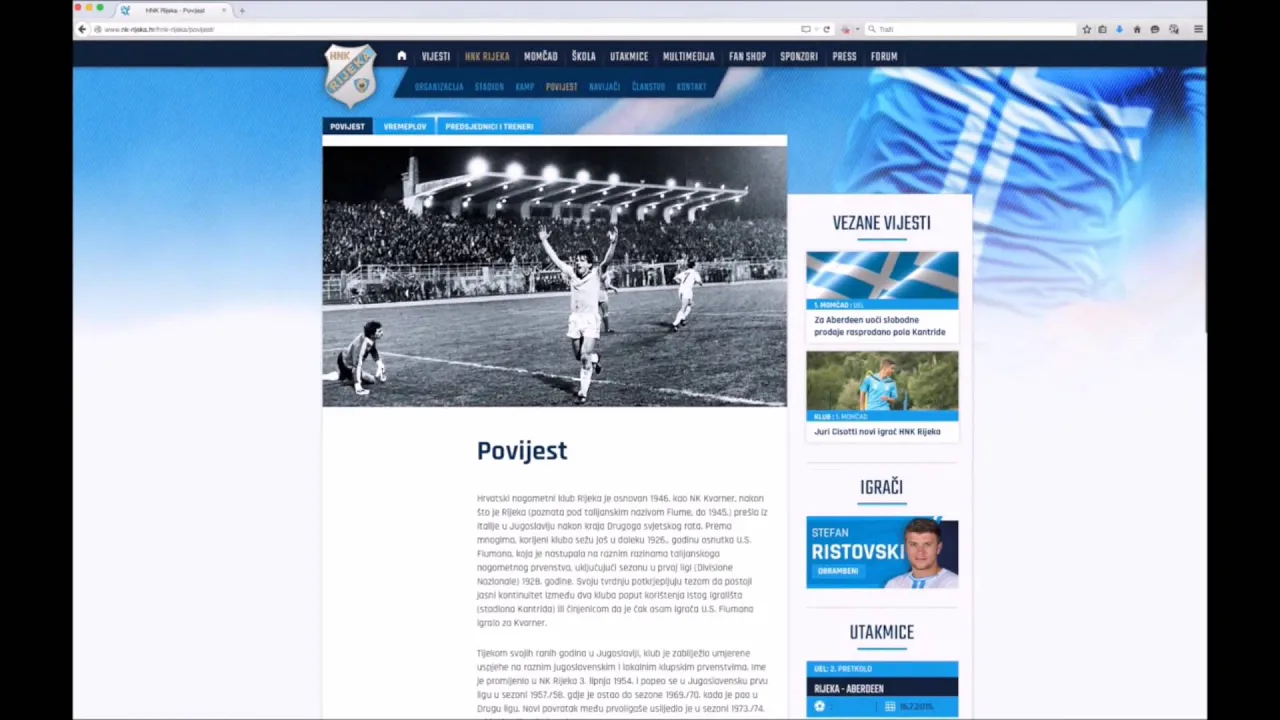Select ČLANSTVO in the submenu
The width and height of the screenshot is (1280, 720).
648,87
